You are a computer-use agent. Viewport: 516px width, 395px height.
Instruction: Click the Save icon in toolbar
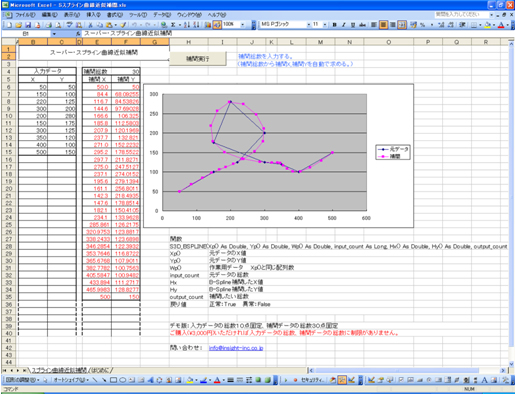tap(28, 25)
